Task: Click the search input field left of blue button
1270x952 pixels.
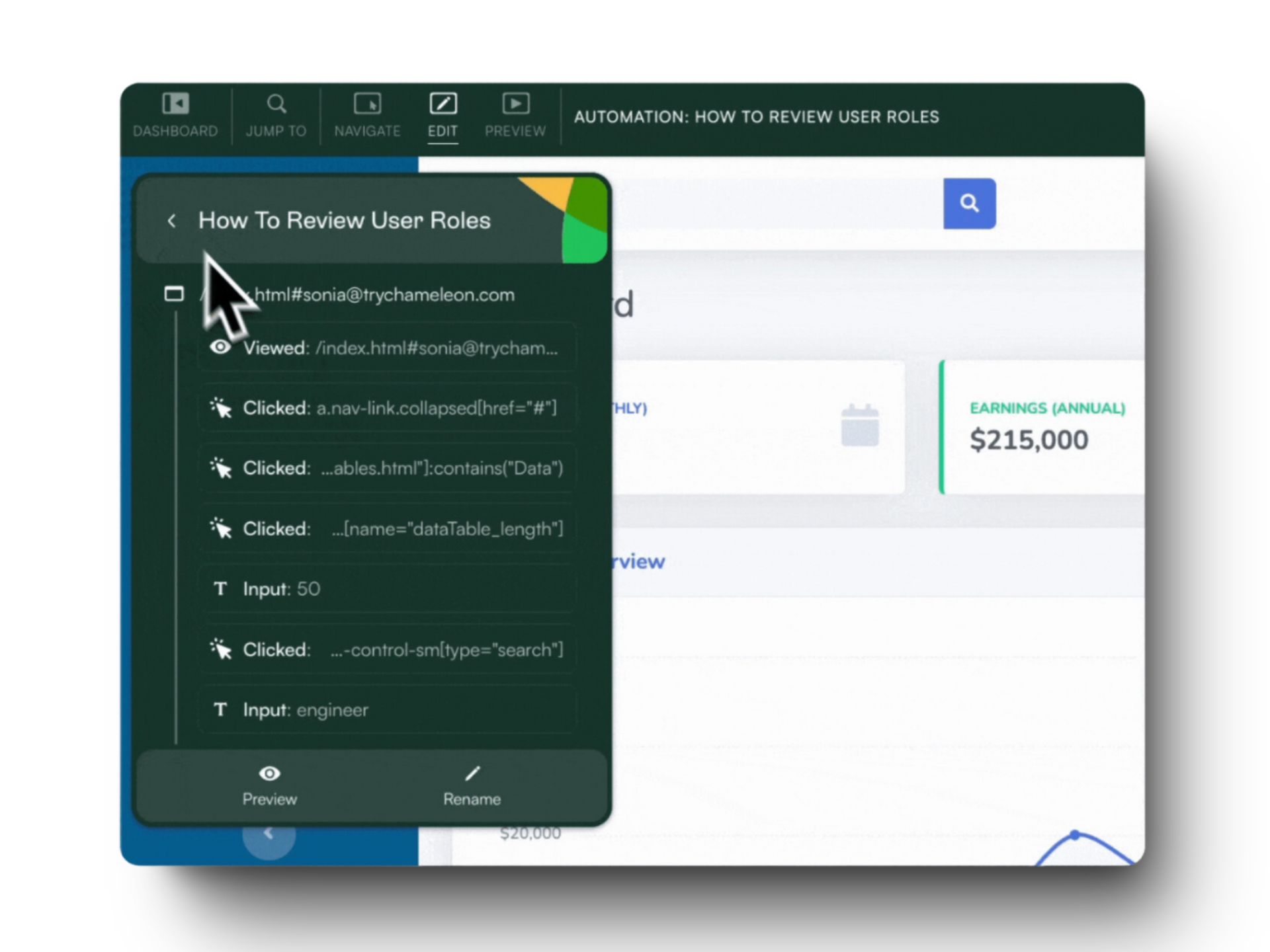Action: pyautogui.click(x=777, y=204)
